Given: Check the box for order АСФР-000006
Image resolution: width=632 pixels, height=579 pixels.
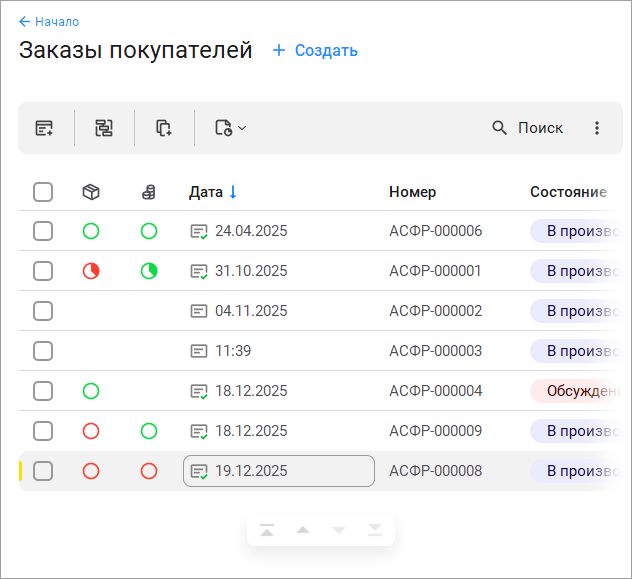Looking at the screenshot, I should [43, 231].
